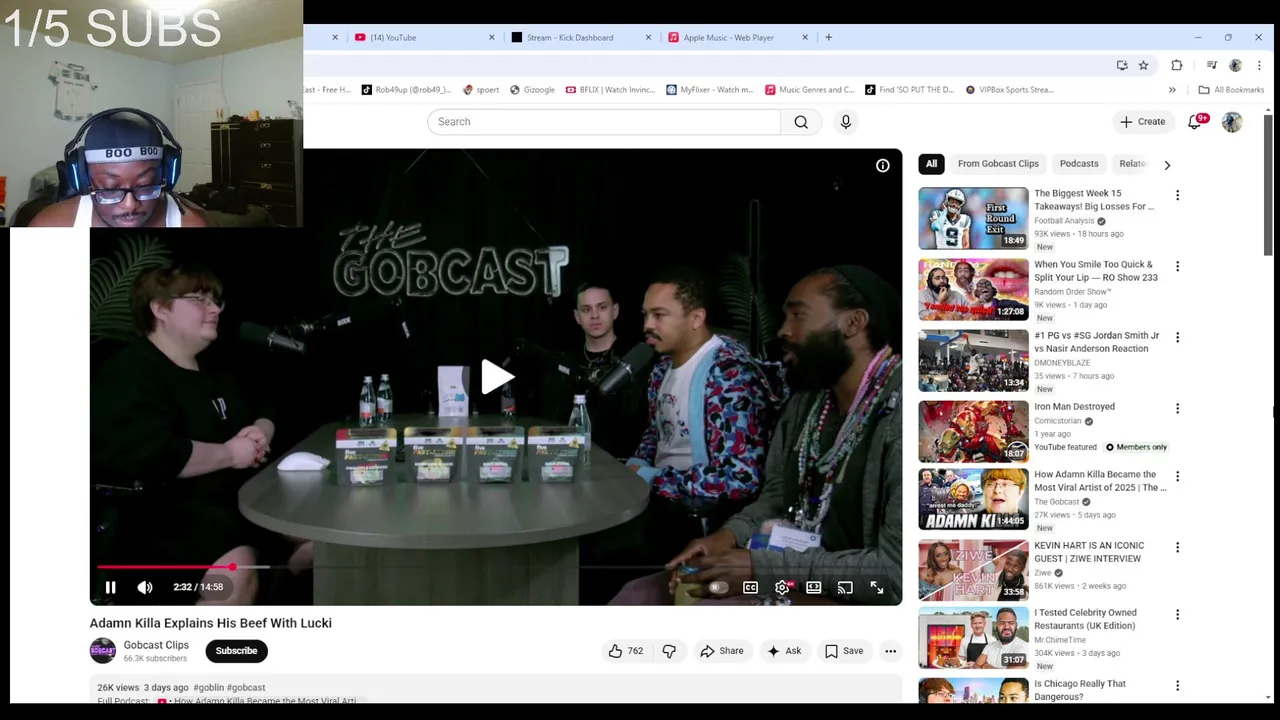Open the Music Genres bookmark
The image size is (1280, 720).
point(810,90)
